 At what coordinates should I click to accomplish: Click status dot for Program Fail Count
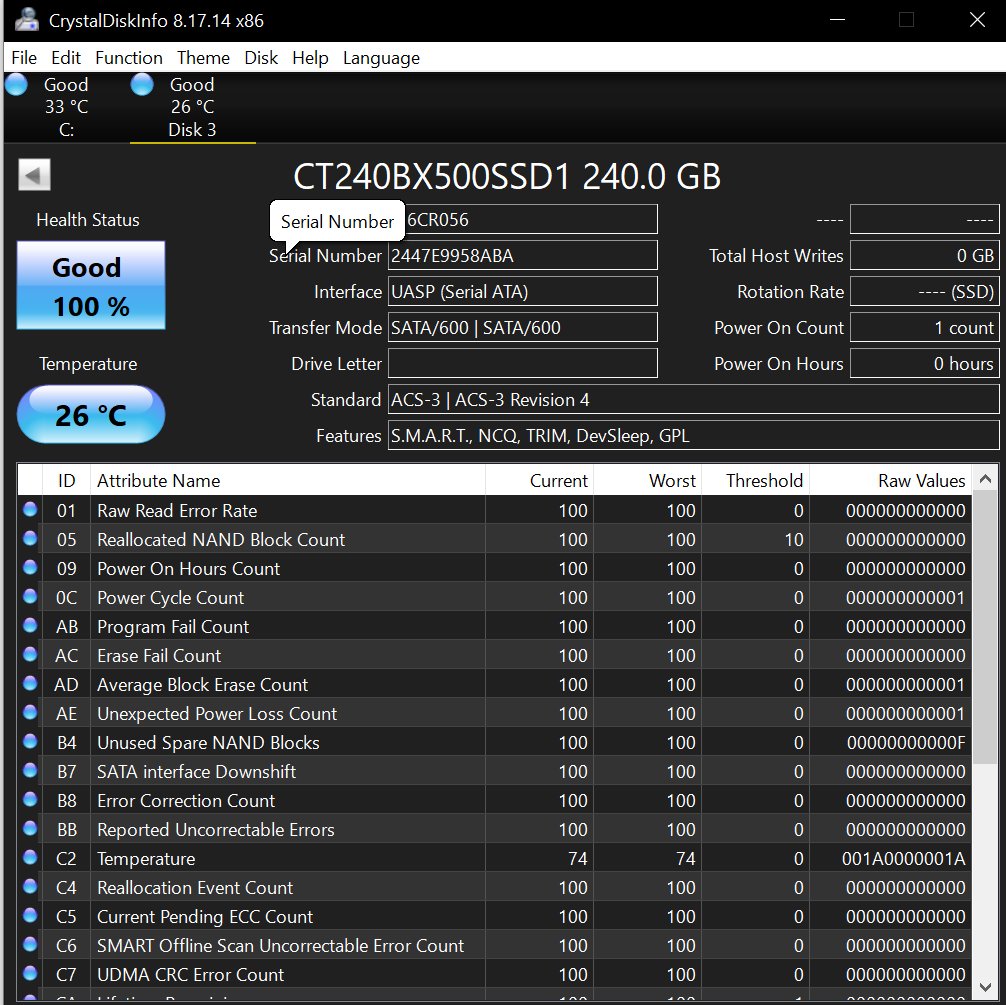tap(30, 625)
